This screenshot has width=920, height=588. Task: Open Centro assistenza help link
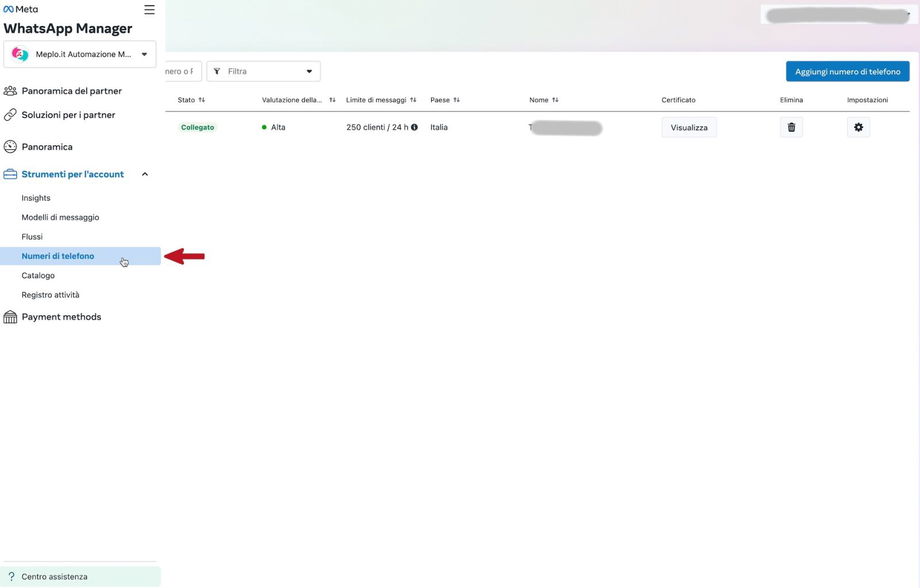(x=55, y=577)
